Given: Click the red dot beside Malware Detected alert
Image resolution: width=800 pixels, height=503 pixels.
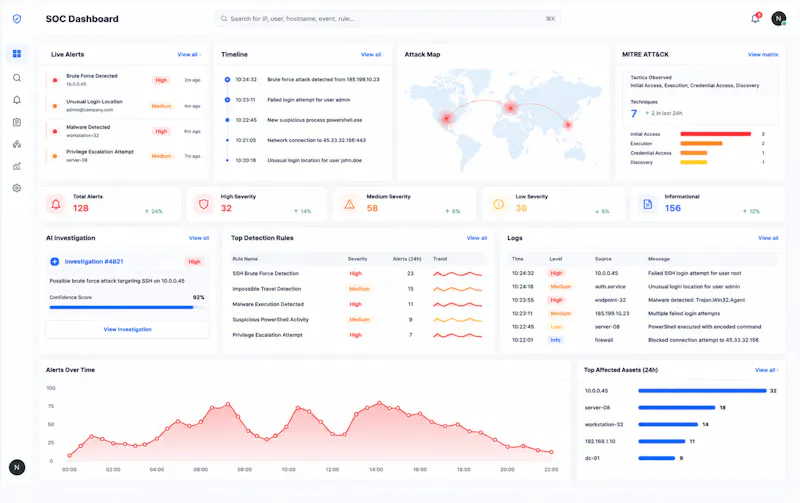Looking at the screenshot, I should pyautogui.click(x=55, y=131).
